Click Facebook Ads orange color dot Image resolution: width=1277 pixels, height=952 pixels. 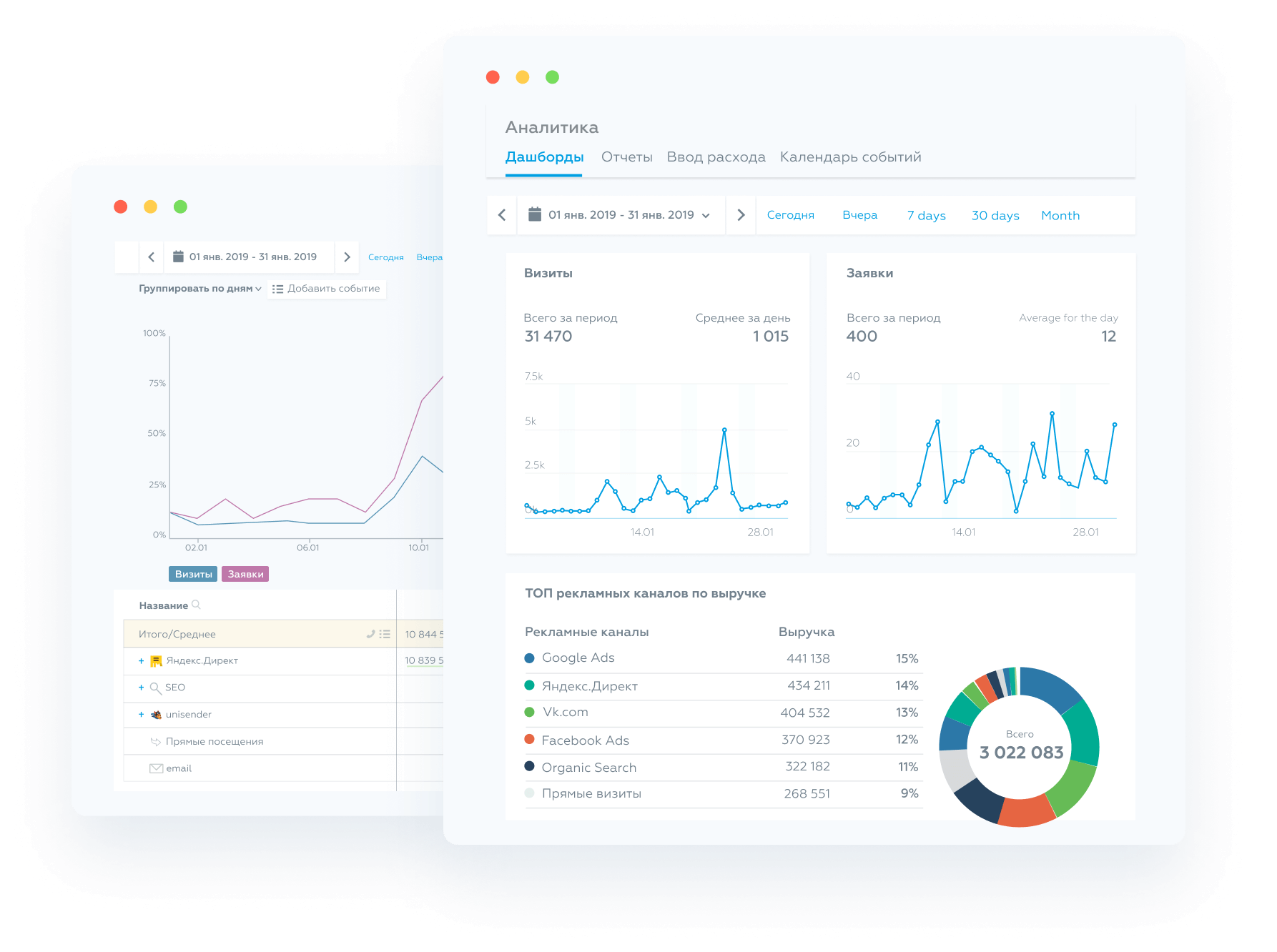click(x=530, y=740)
